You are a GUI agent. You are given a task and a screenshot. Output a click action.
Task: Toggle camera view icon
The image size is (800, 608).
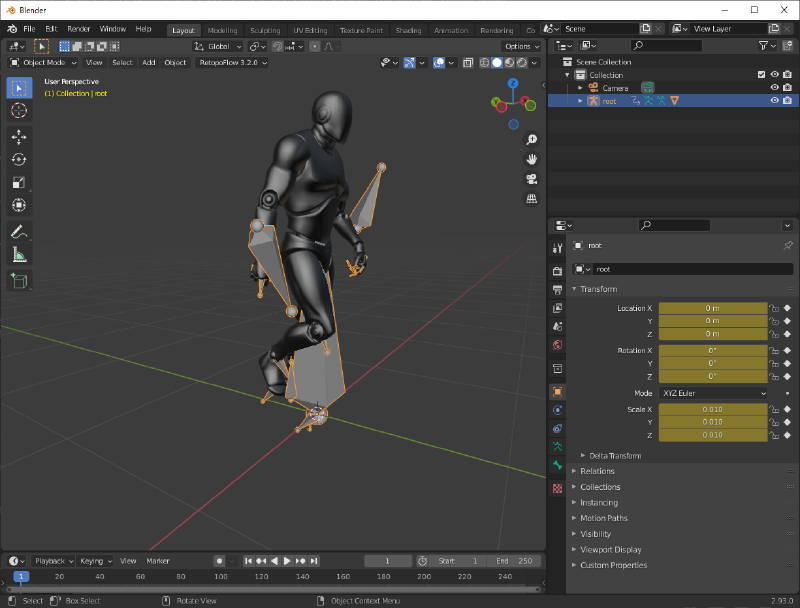click(x=532, y=179)
